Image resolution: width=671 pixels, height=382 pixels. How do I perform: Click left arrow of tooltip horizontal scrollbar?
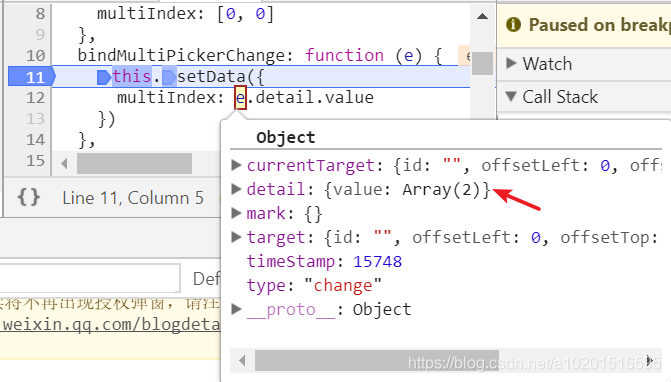pos(242,361)
